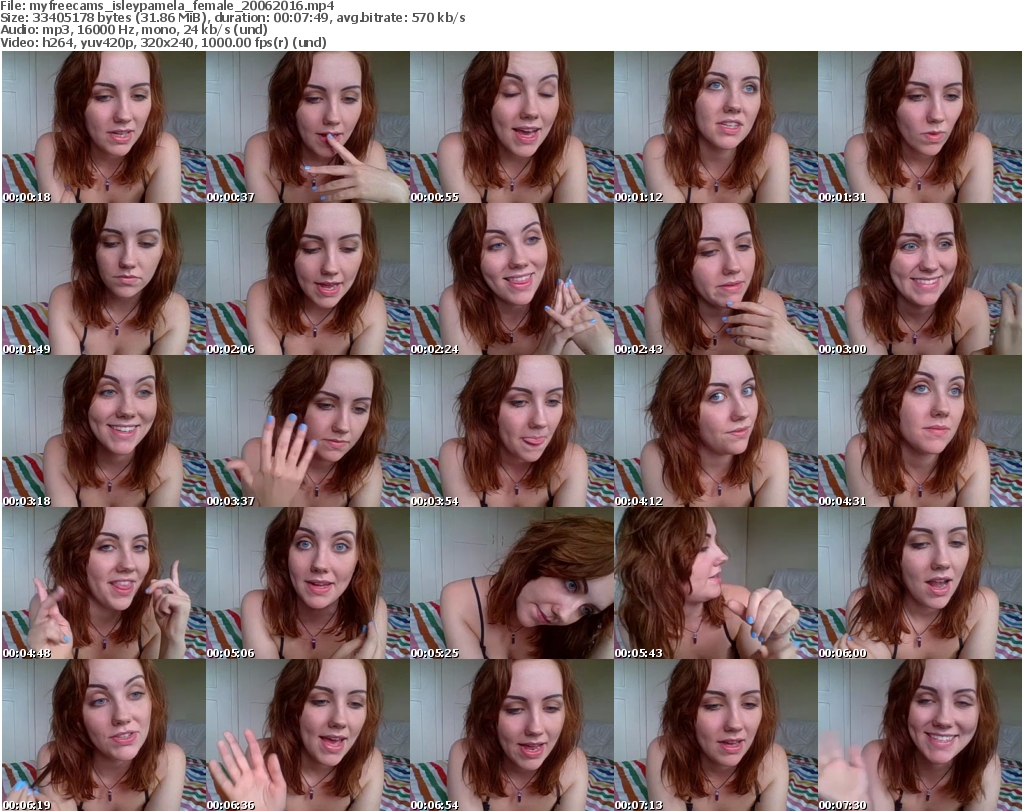Open the 00:01:31 thumbnail
The image size is (1024, 811).
pyautogui.click(x=920, y=127)
